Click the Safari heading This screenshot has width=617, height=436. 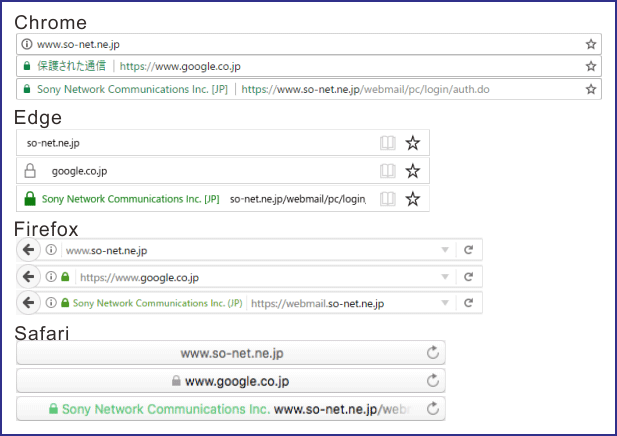[42, 333]
